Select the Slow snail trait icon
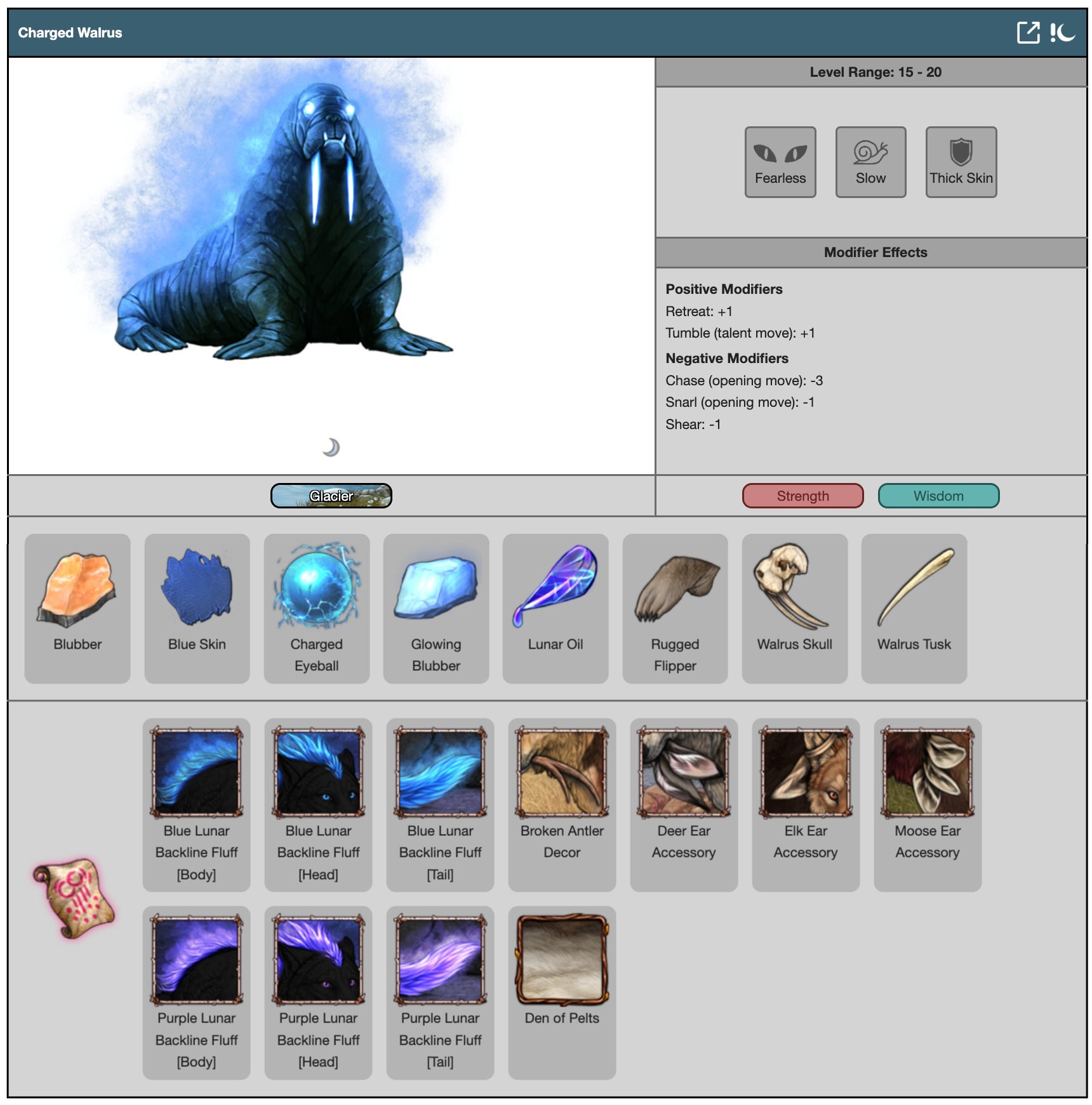 pyautogui.click(x=870, y=162)
